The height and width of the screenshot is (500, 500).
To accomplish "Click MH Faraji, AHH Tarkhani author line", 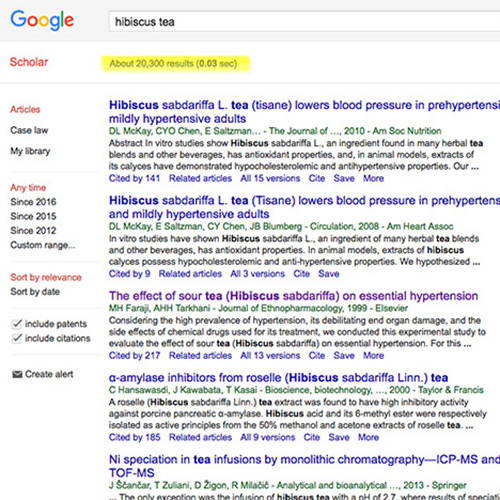I will click(258, 308).
